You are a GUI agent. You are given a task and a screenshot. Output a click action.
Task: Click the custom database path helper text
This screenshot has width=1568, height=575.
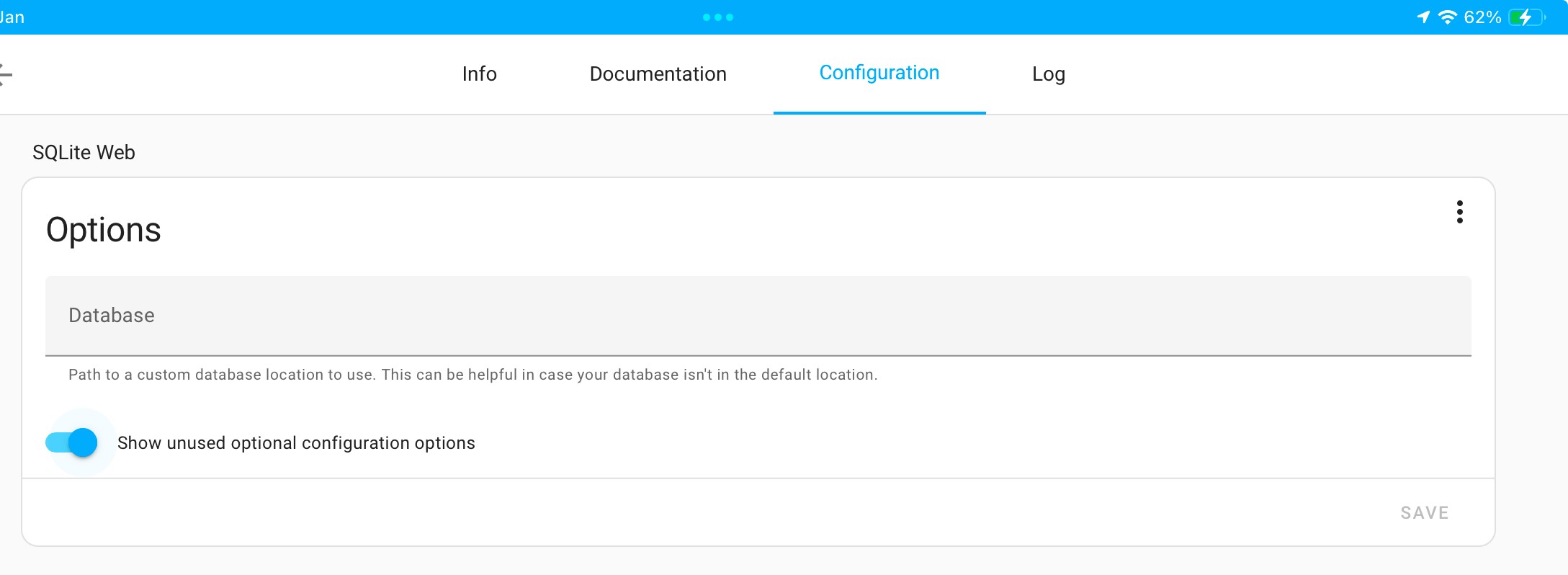click(473, 375)
